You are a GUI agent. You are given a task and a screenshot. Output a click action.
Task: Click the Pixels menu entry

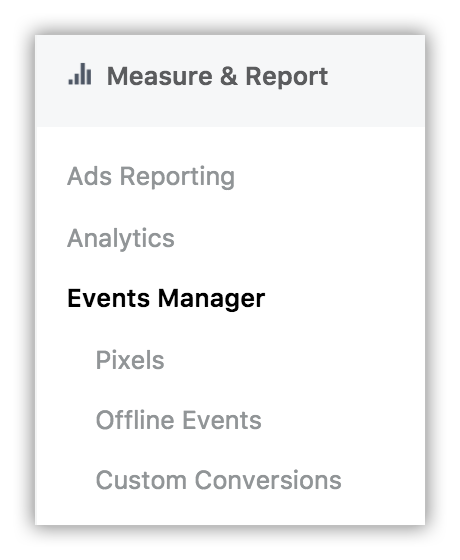(x=130, y=360)
